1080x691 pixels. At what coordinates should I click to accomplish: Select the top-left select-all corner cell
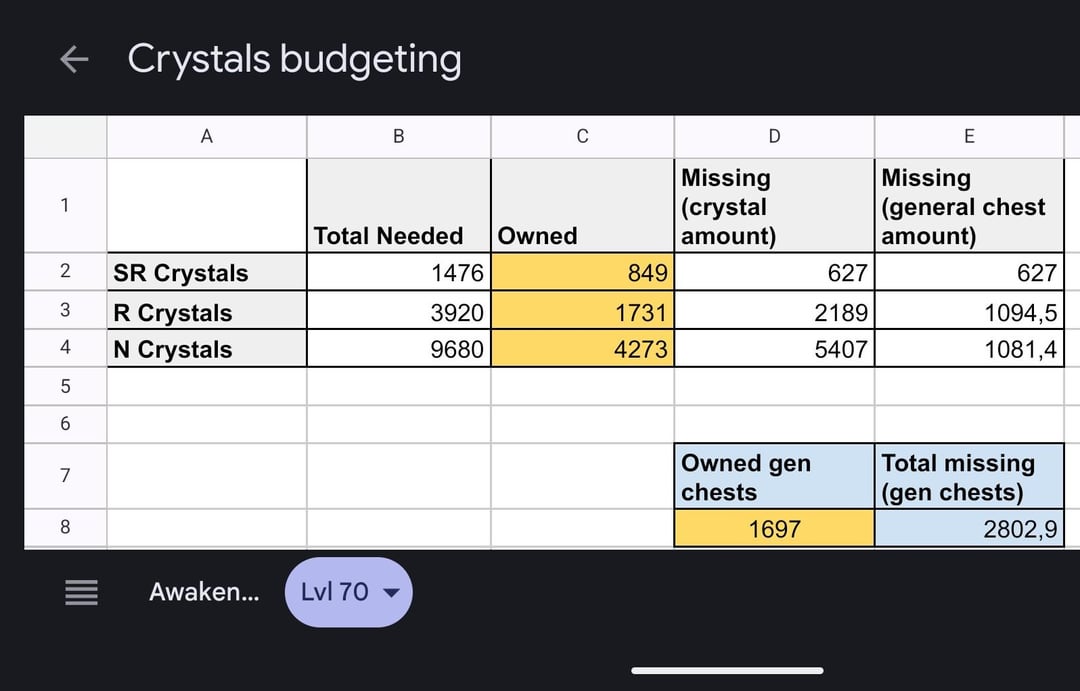pyautogui.click(x=65, y=137)
